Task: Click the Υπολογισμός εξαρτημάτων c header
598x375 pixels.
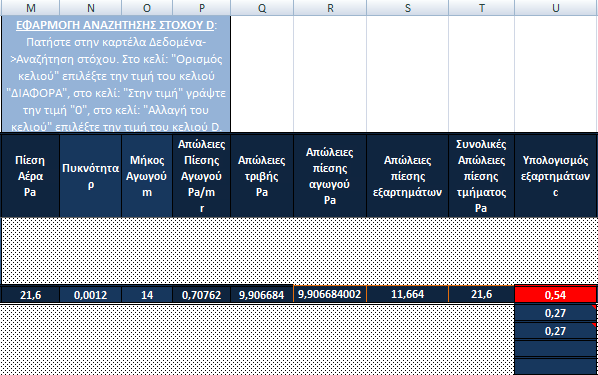Action: [x=556, y=176]
